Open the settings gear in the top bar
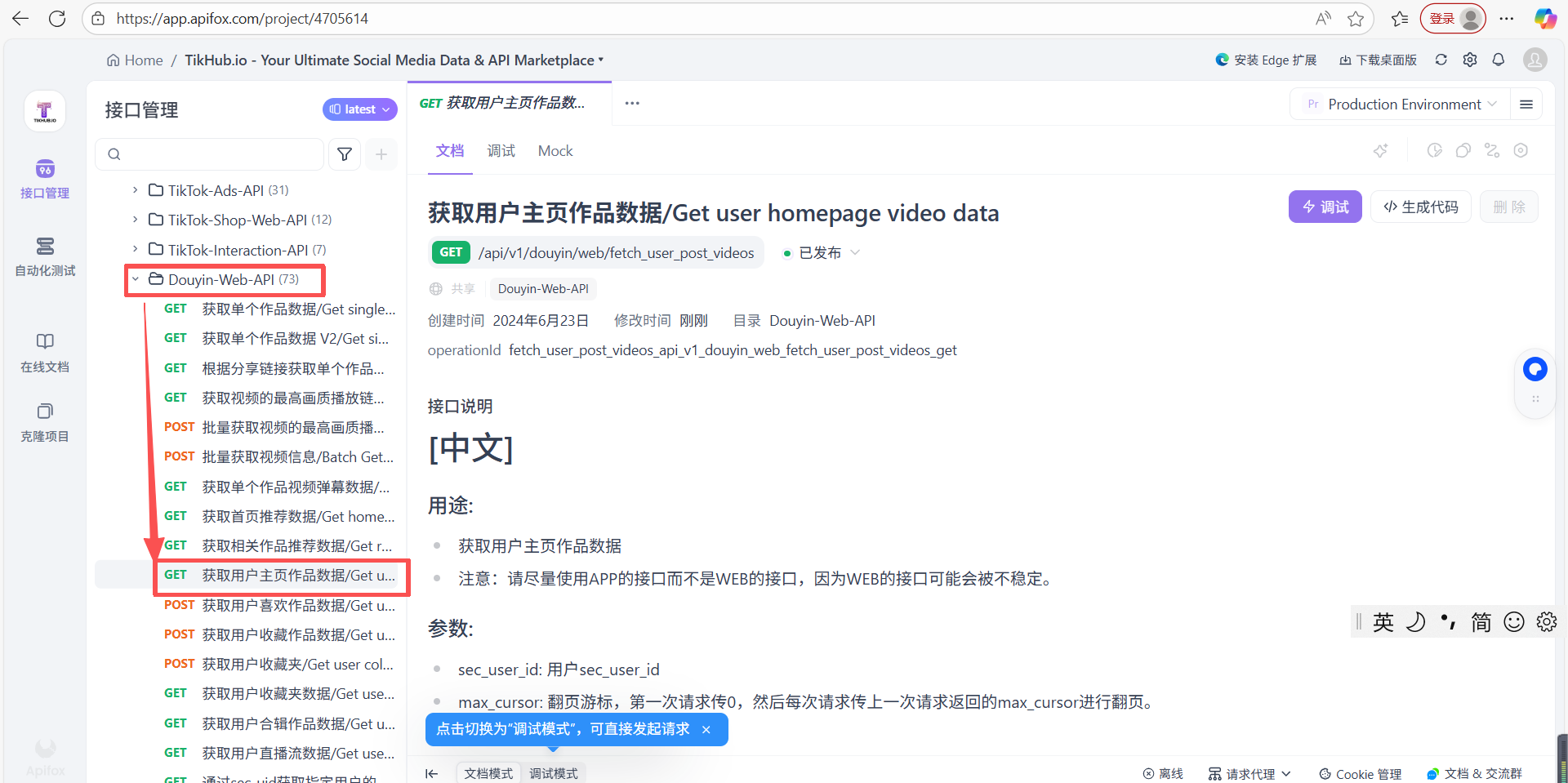Viewport: 1568px width, 783px height. coord(1469,60)
